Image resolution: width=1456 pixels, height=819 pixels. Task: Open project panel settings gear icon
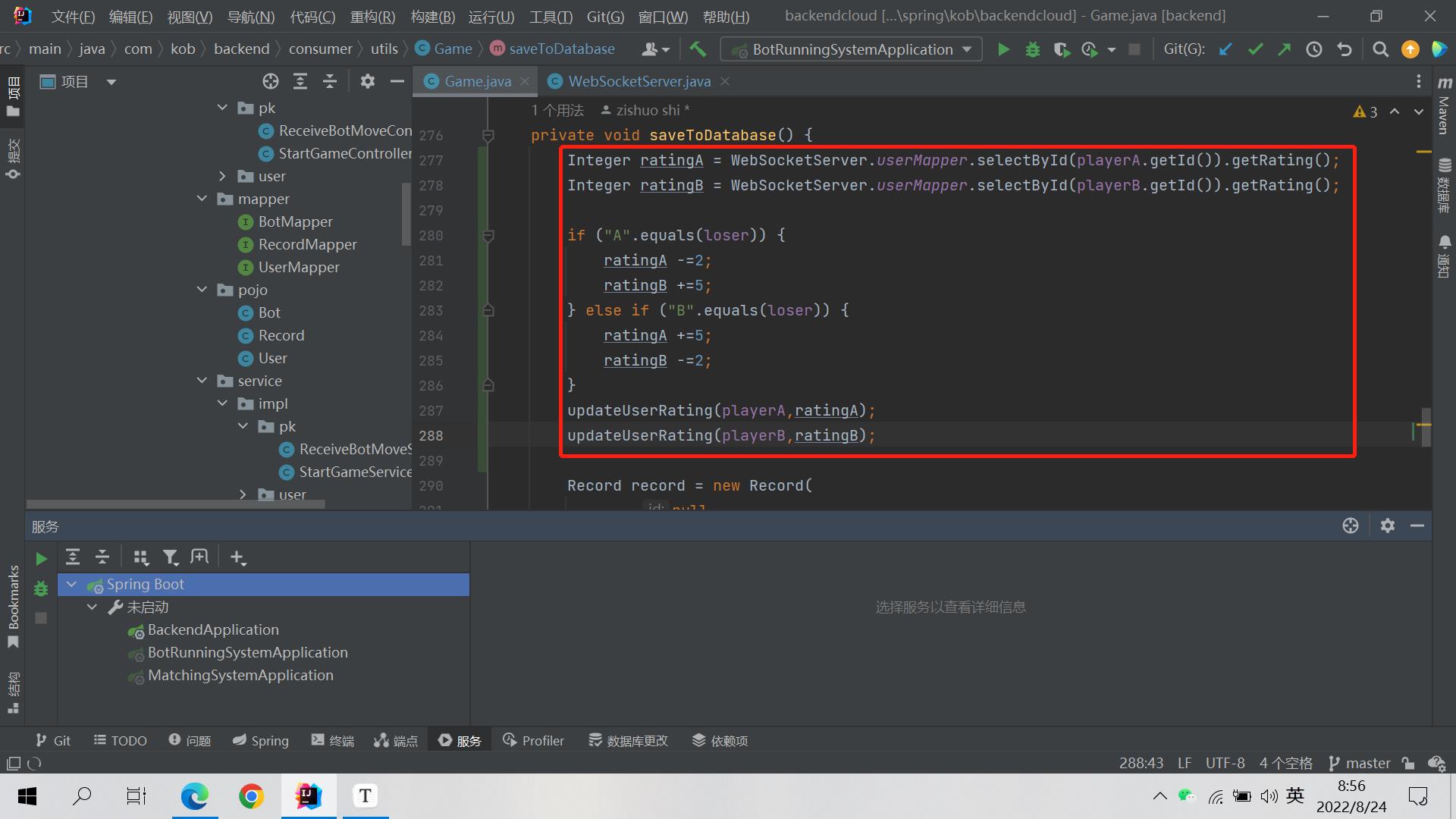click(368, 81)
